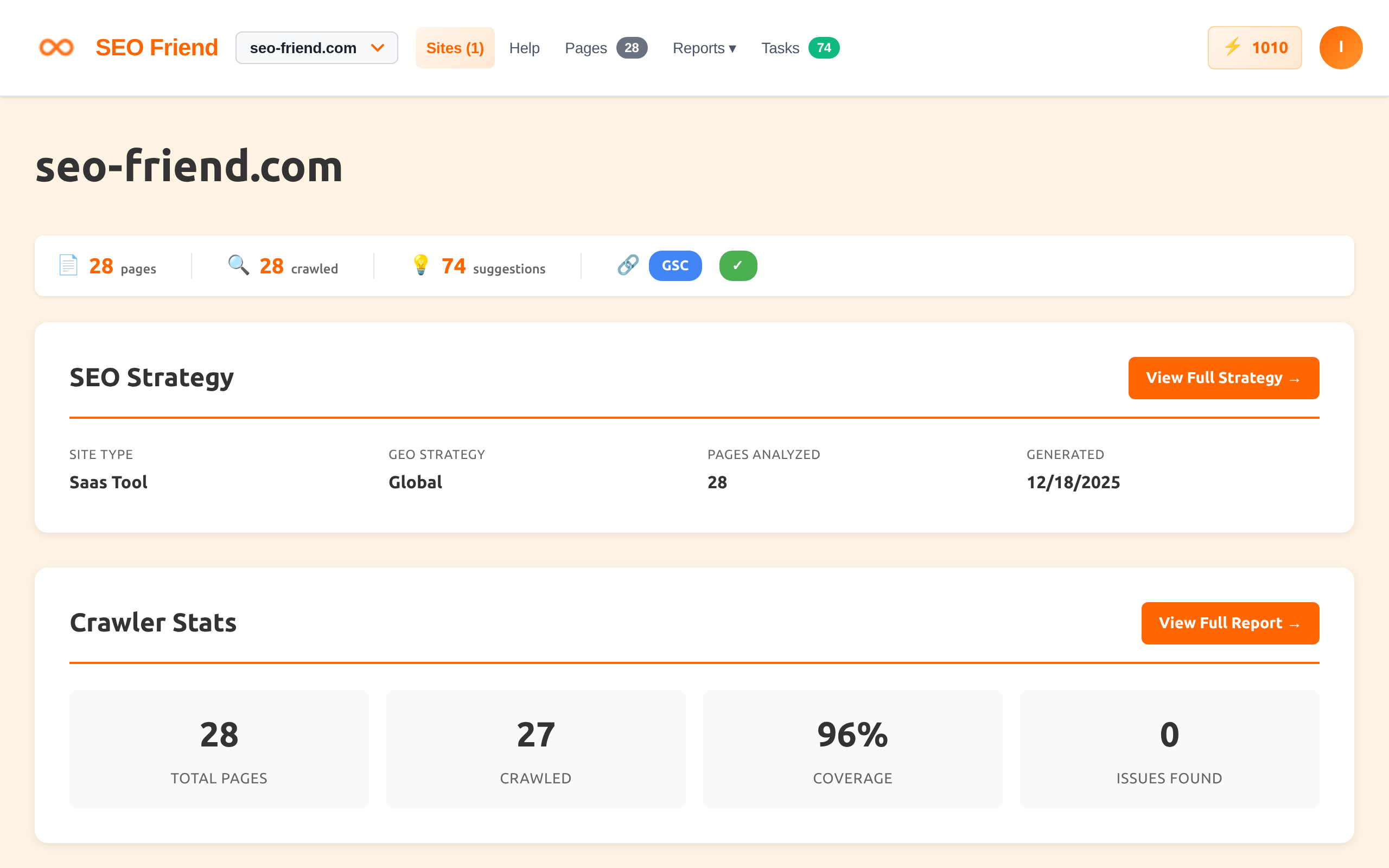This screenshot has height=868, width=1389.
Task: Click the View Full Report button
Action: (1230, 623)
